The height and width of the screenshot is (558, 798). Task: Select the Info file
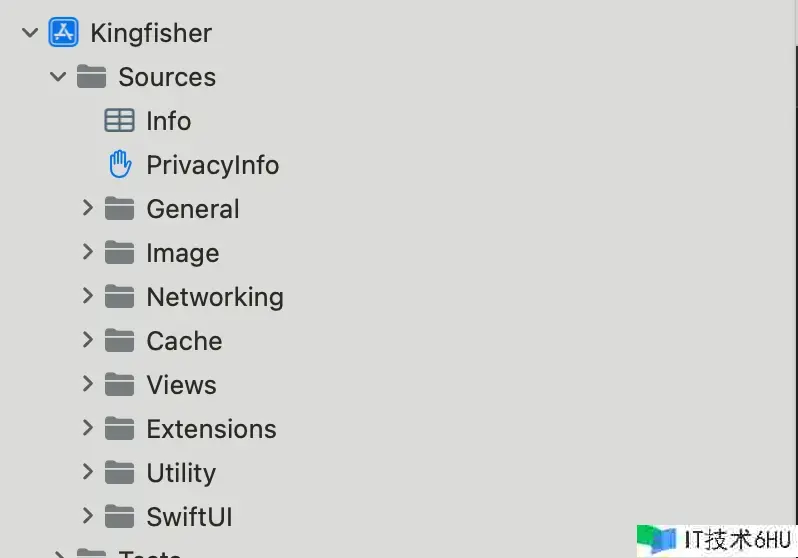(168, 121)
